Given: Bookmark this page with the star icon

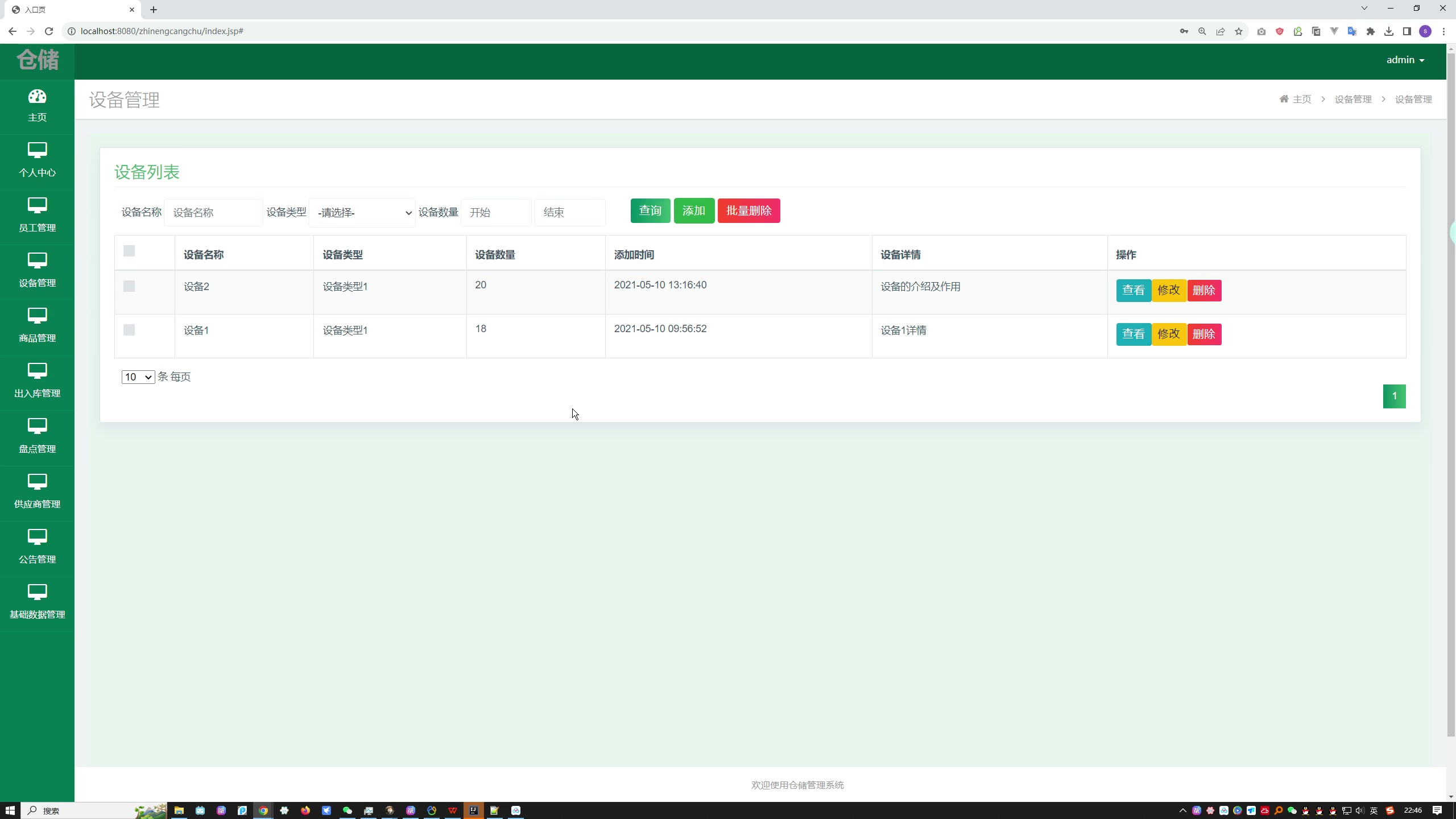Looking at the screenshot, I should 1239,31.
